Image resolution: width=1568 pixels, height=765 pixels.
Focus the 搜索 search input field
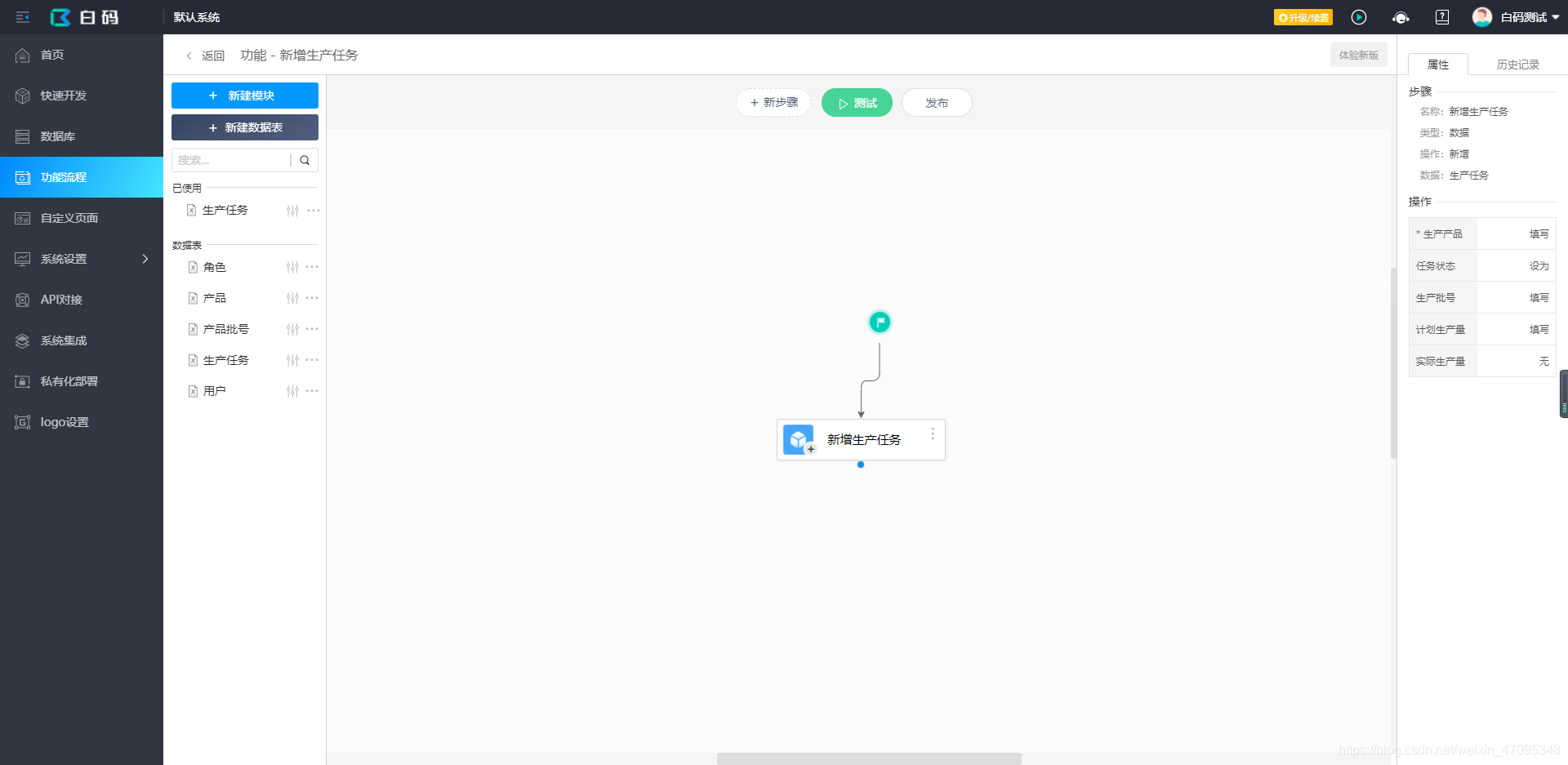pyautogui.click(x=231, y=160)
